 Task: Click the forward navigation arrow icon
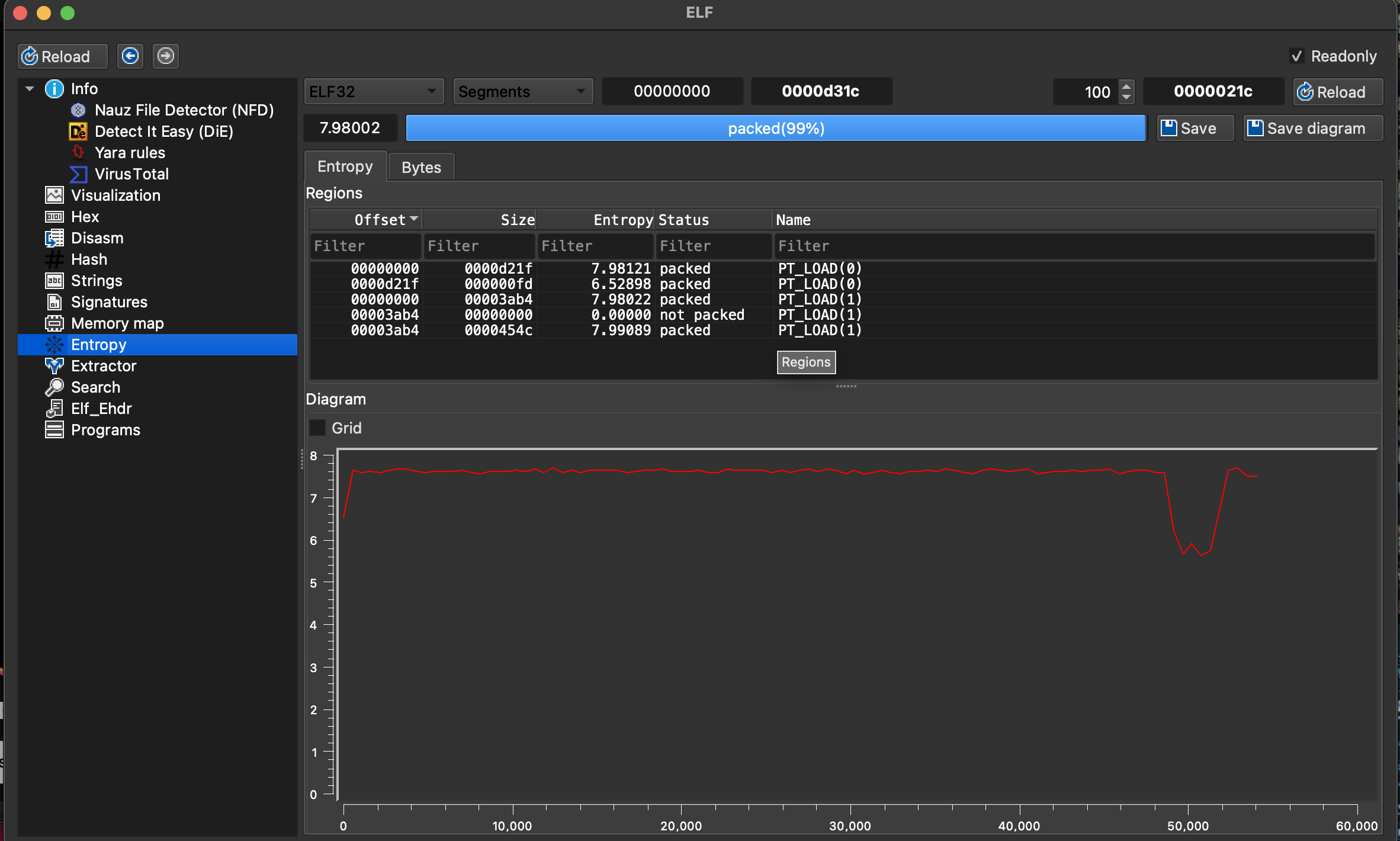coord(165,56)
